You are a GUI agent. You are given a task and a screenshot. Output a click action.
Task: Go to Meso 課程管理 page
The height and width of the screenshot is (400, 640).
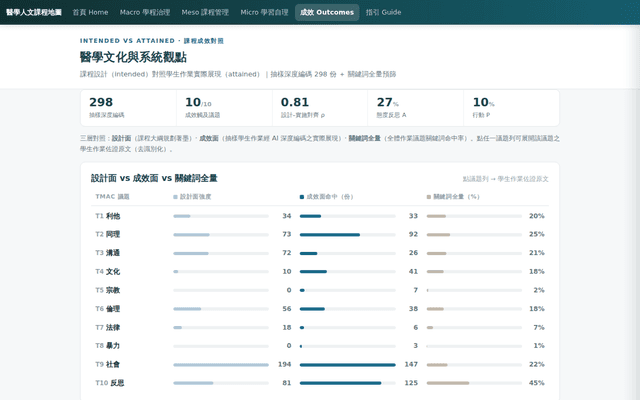205,12
